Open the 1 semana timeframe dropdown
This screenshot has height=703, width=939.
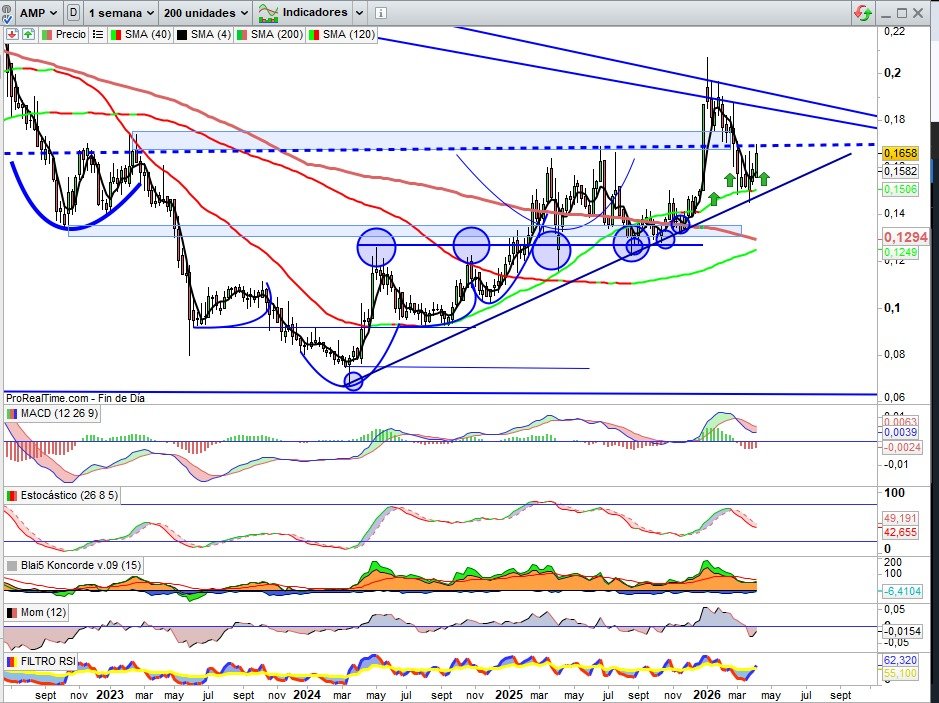point(120,13)
